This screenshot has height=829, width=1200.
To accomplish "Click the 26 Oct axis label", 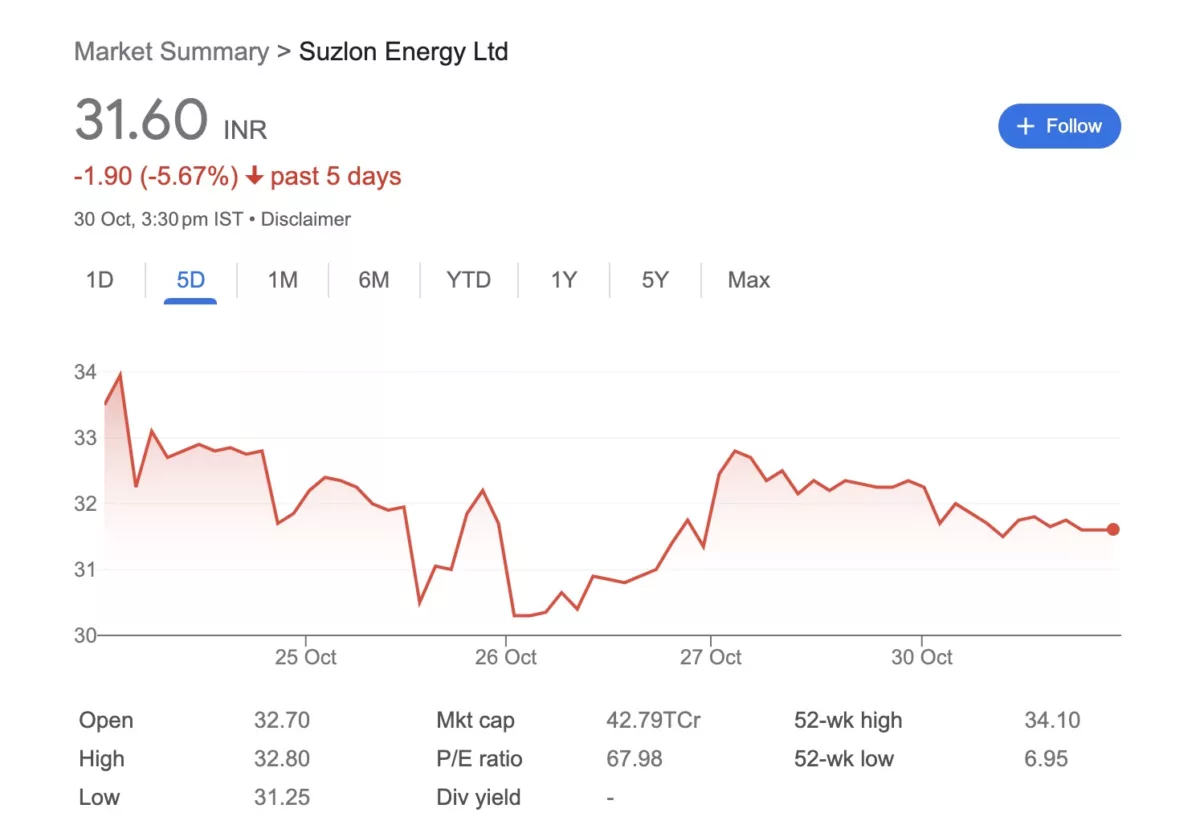I will pos(506,657).
